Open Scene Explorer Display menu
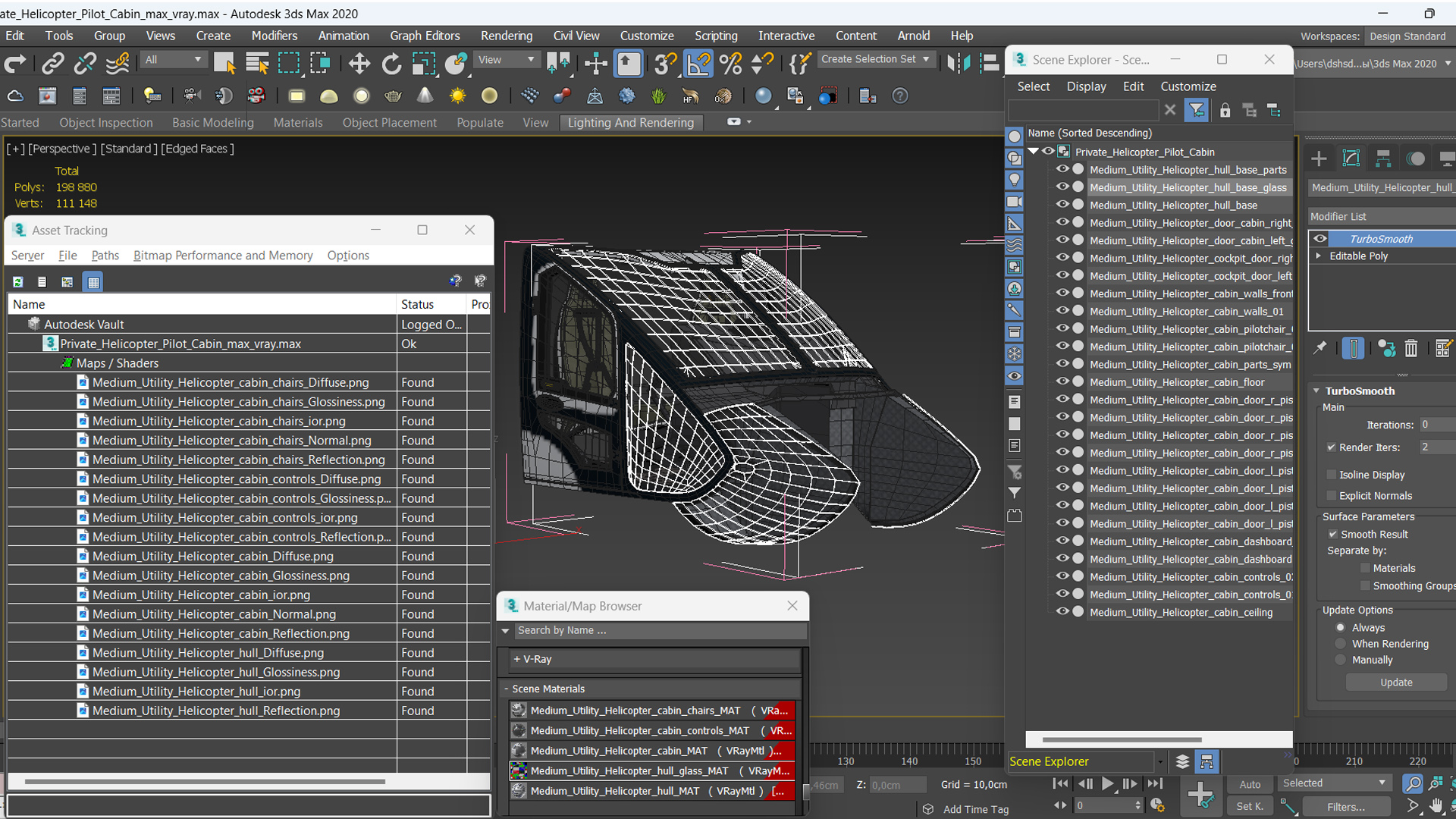The width and height of the screenshot is (1456, 819). 1086,86
